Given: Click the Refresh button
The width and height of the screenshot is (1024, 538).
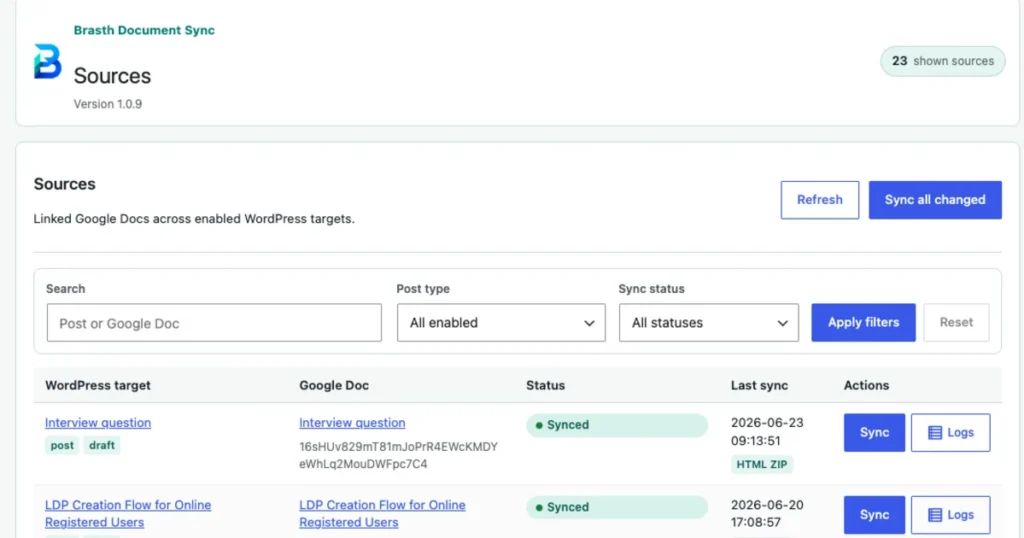Looking at the screenshot, I should point(820,200).
